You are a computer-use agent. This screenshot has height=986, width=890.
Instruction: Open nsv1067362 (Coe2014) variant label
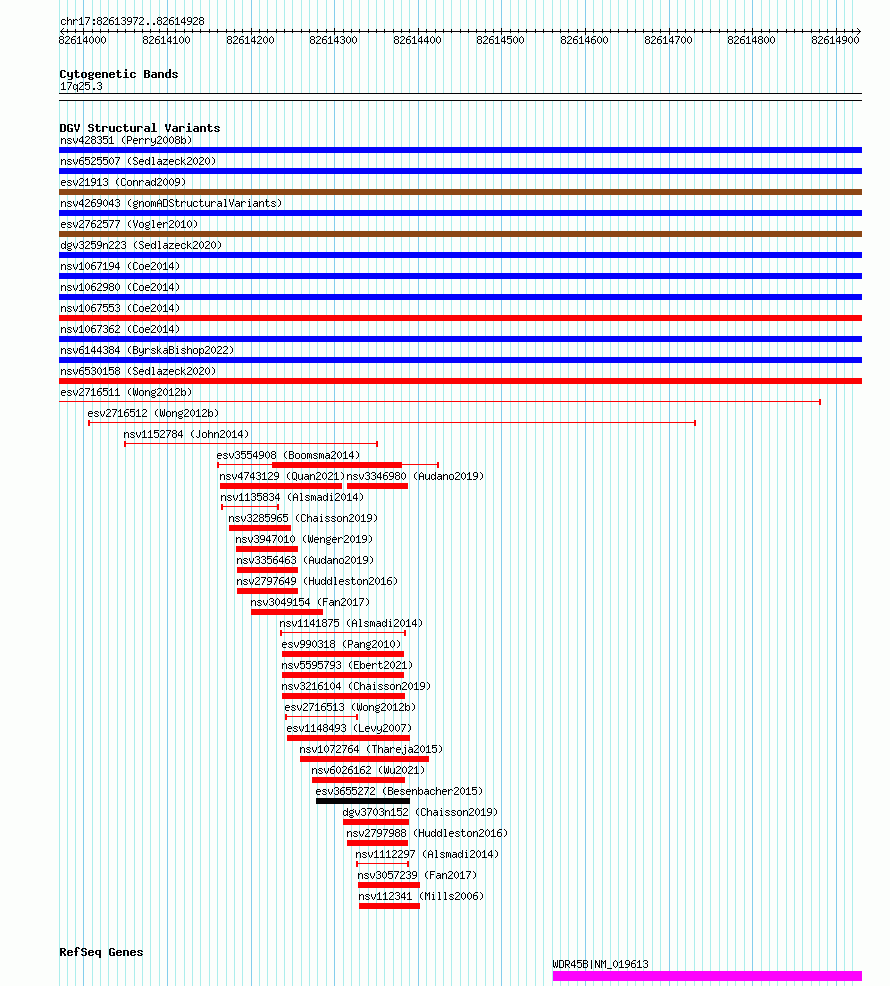click(120, 329)
